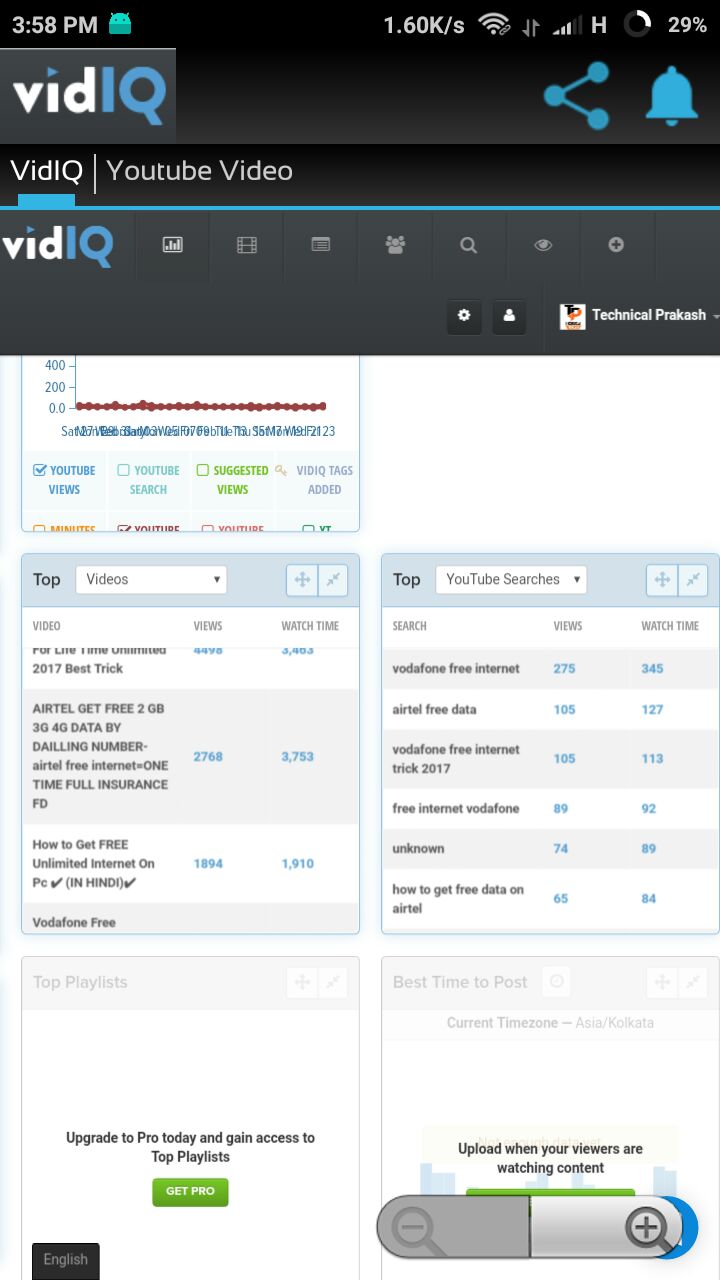This screenshot has height=1280, width=720.
Task: Click the magnifier search icon in navbar
Action: pos(468,245)
